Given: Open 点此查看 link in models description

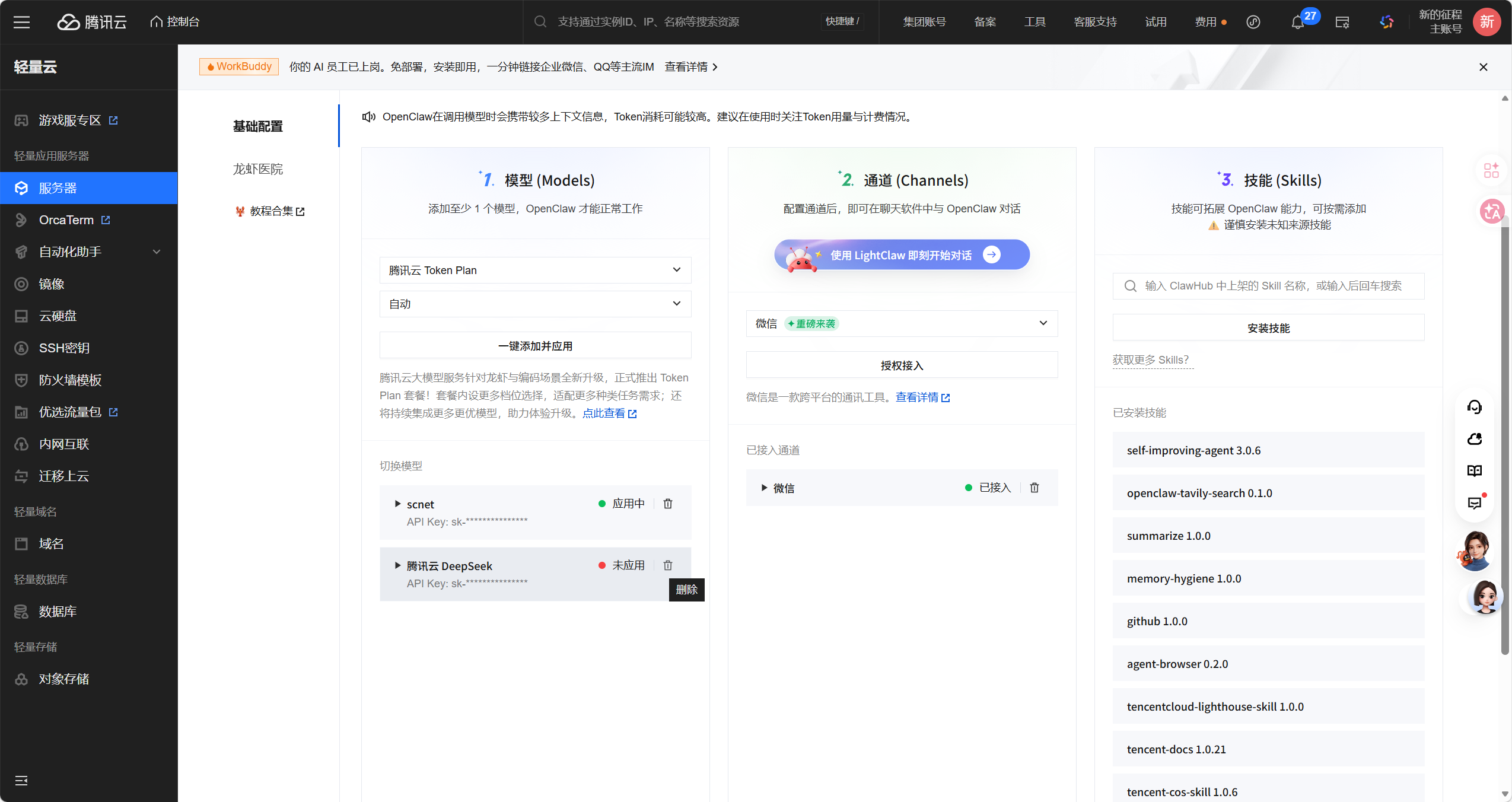Looking at the screenshot, I should 609,413.
